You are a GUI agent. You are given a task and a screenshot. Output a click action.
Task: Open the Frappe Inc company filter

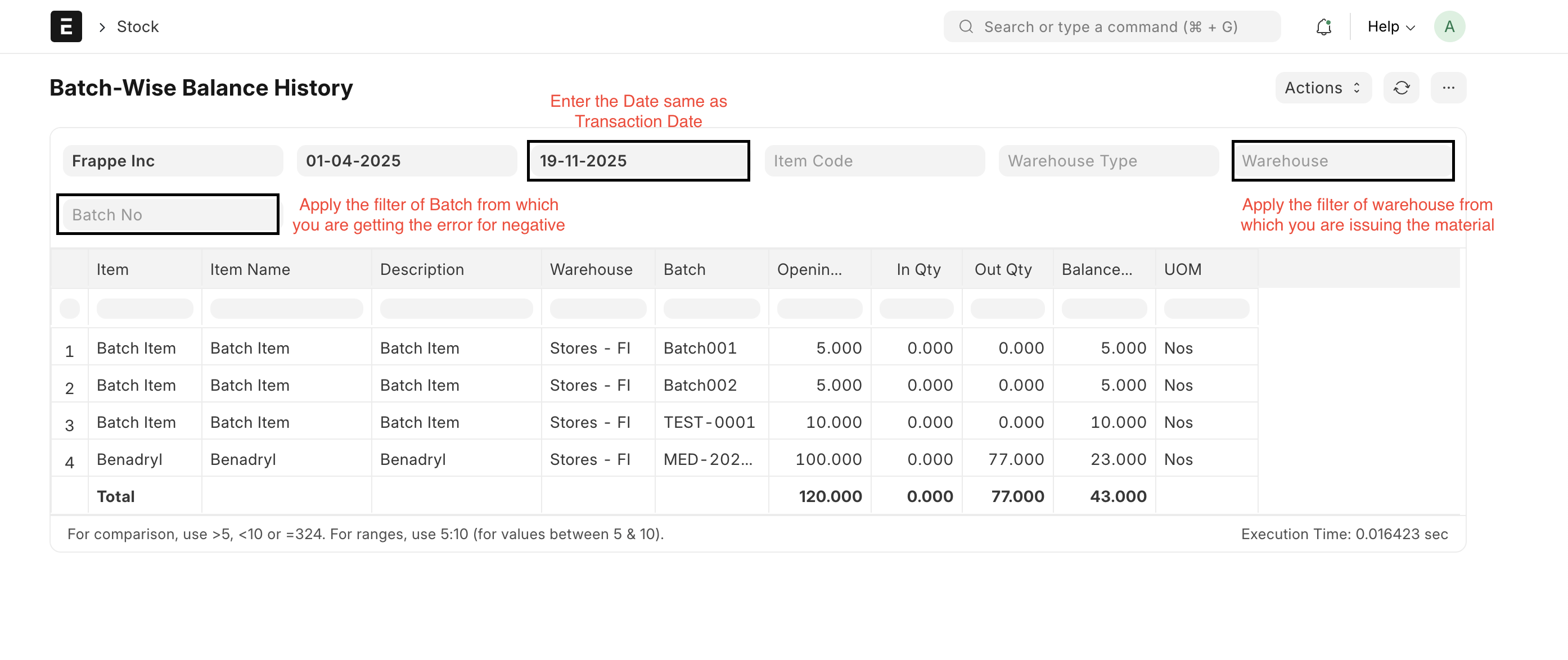click(x=173, y=161)
